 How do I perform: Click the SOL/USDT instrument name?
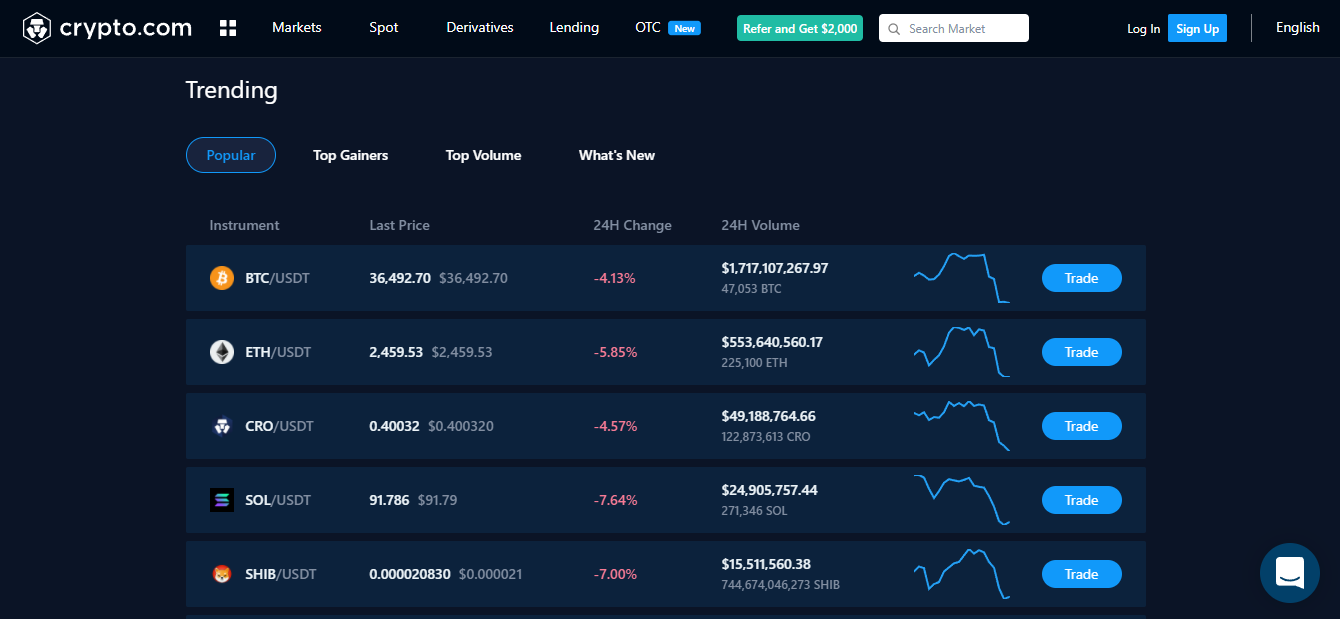[x=278, y=500]
